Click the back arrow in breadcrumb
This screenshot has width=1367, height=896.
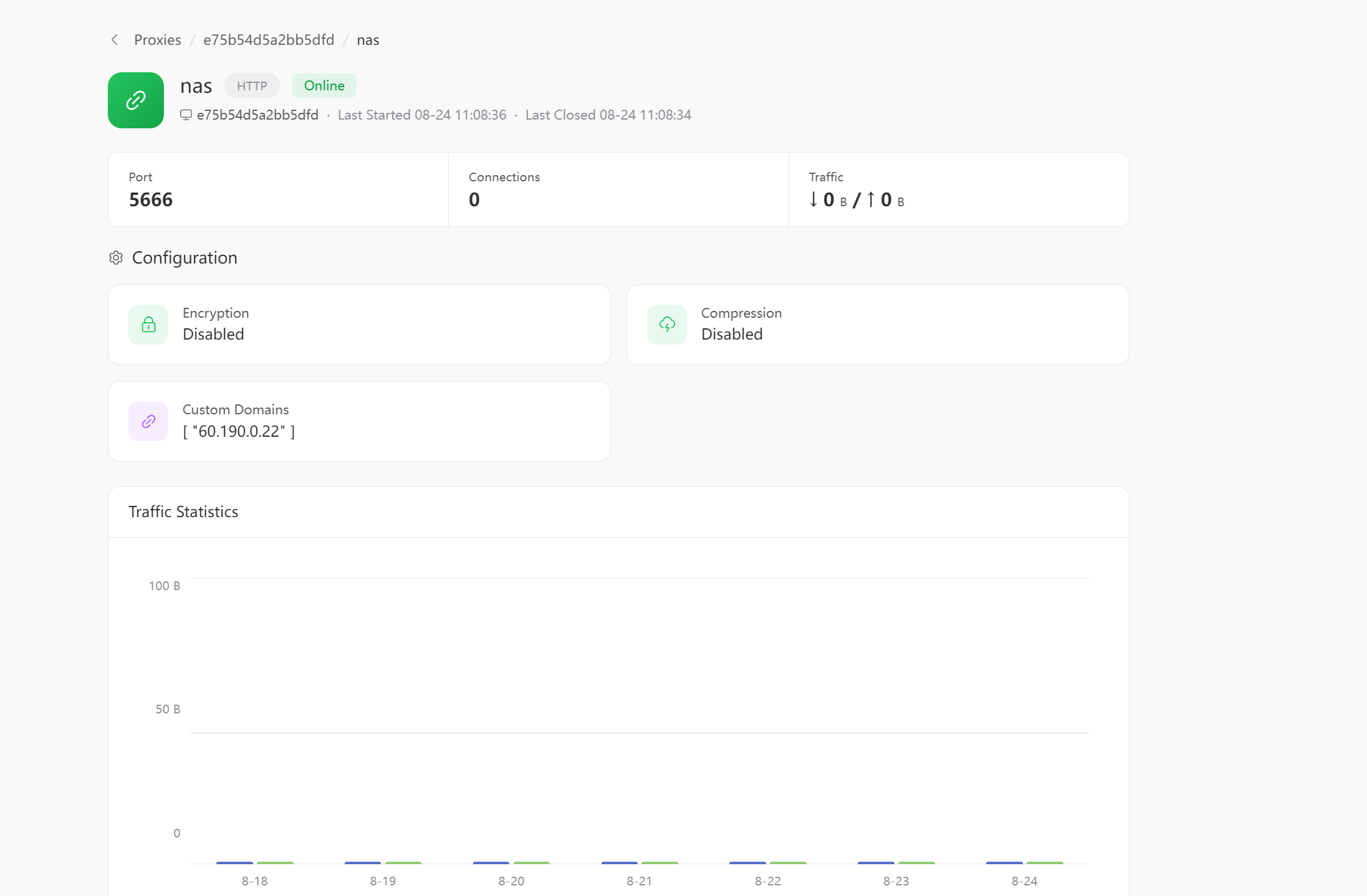click(115, 40)
